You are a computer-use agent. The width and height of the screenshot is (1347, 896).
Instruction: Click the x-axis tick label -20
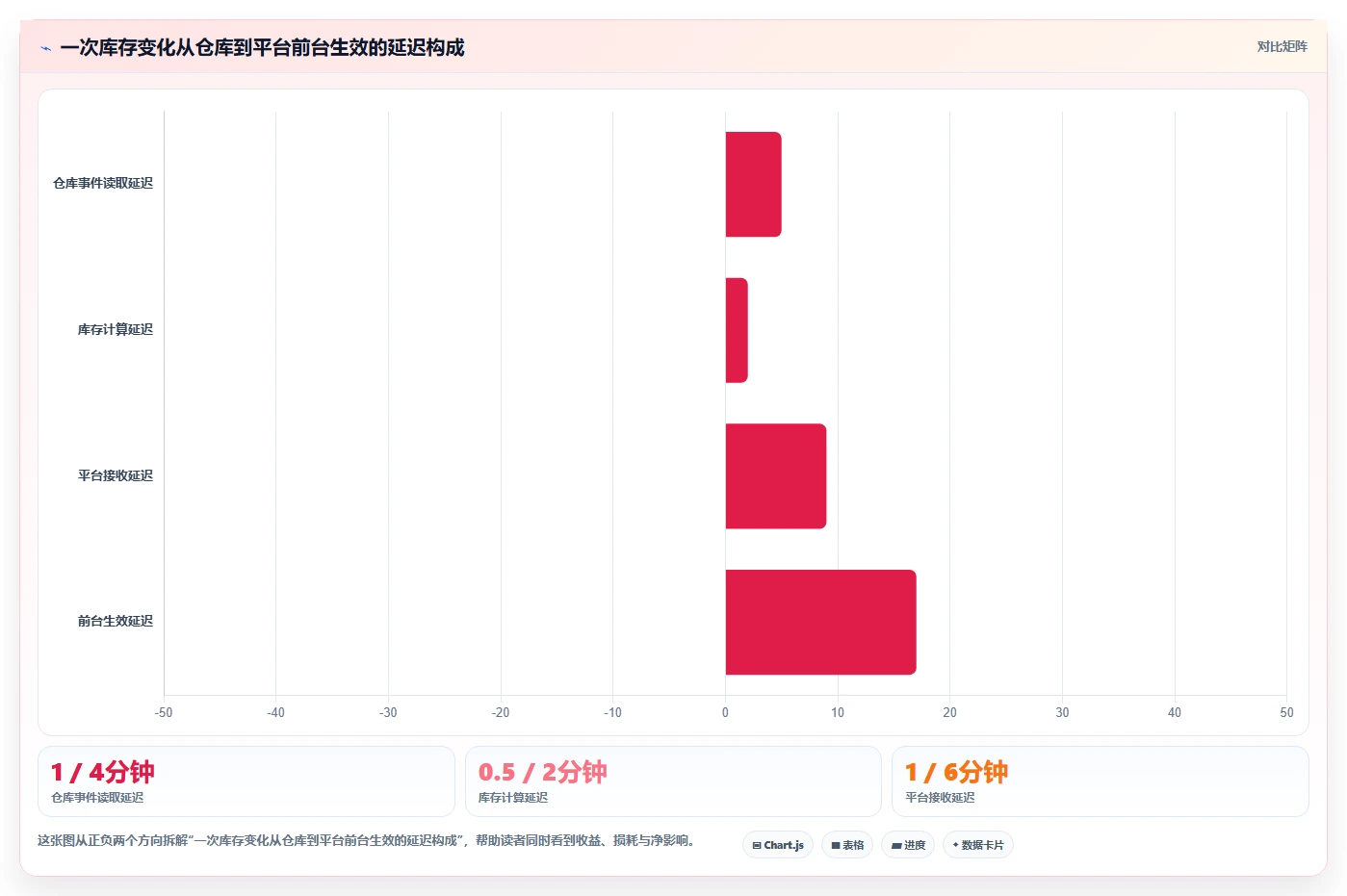501,712
